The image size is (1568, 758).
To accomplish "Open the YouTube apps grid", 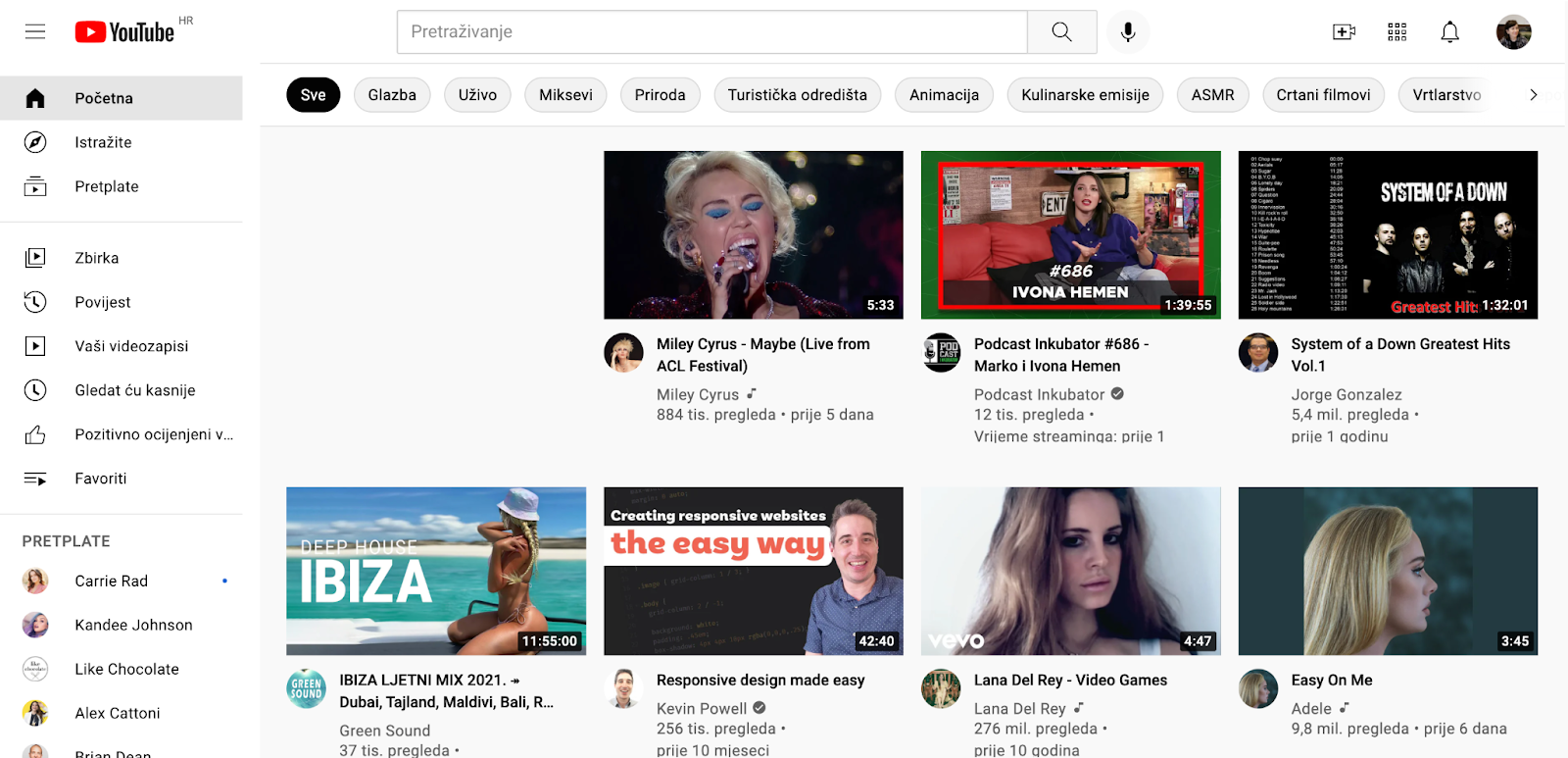I will coord(1396,31).
